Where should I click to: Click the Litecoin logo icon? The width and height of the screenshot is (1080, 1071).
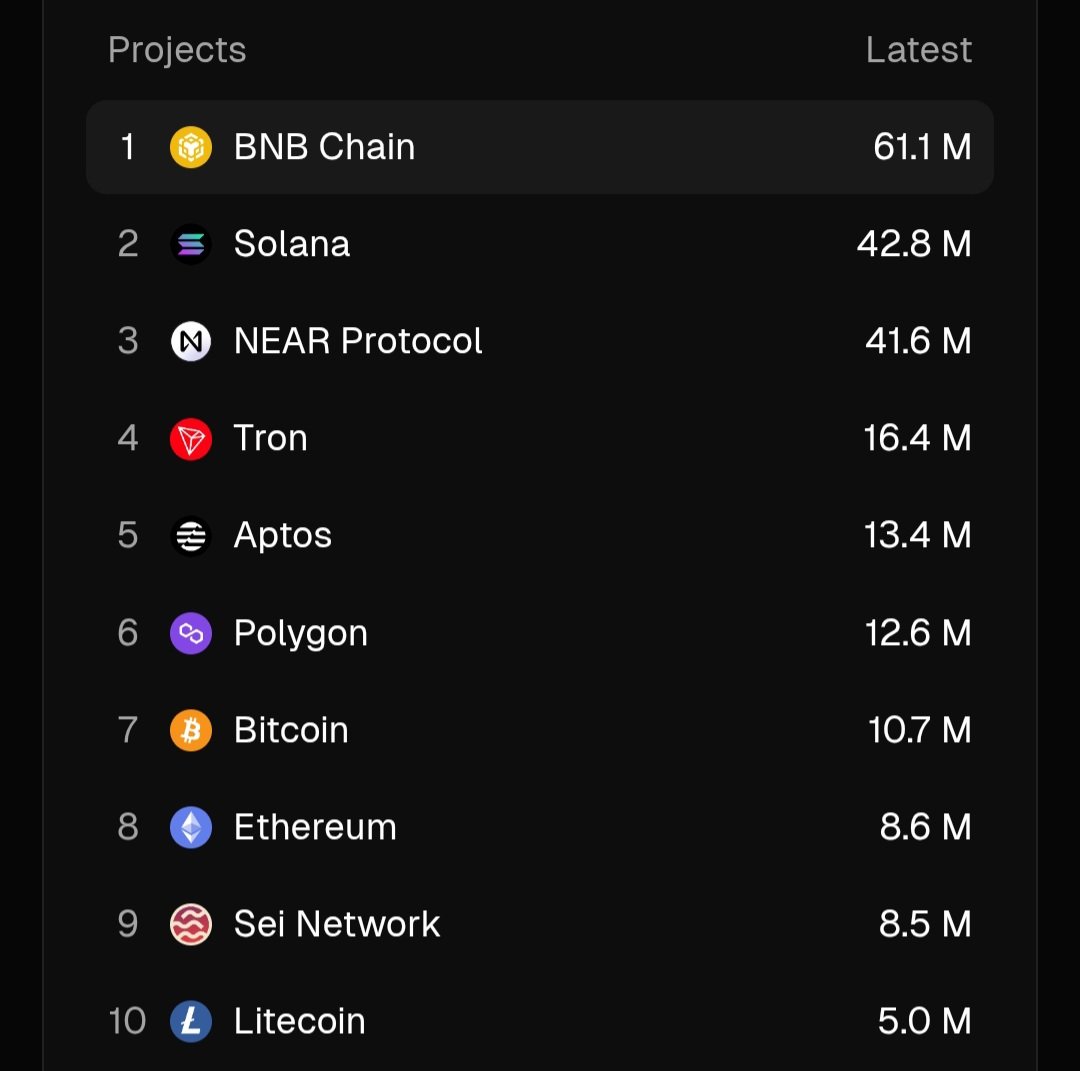[190, 1021]
